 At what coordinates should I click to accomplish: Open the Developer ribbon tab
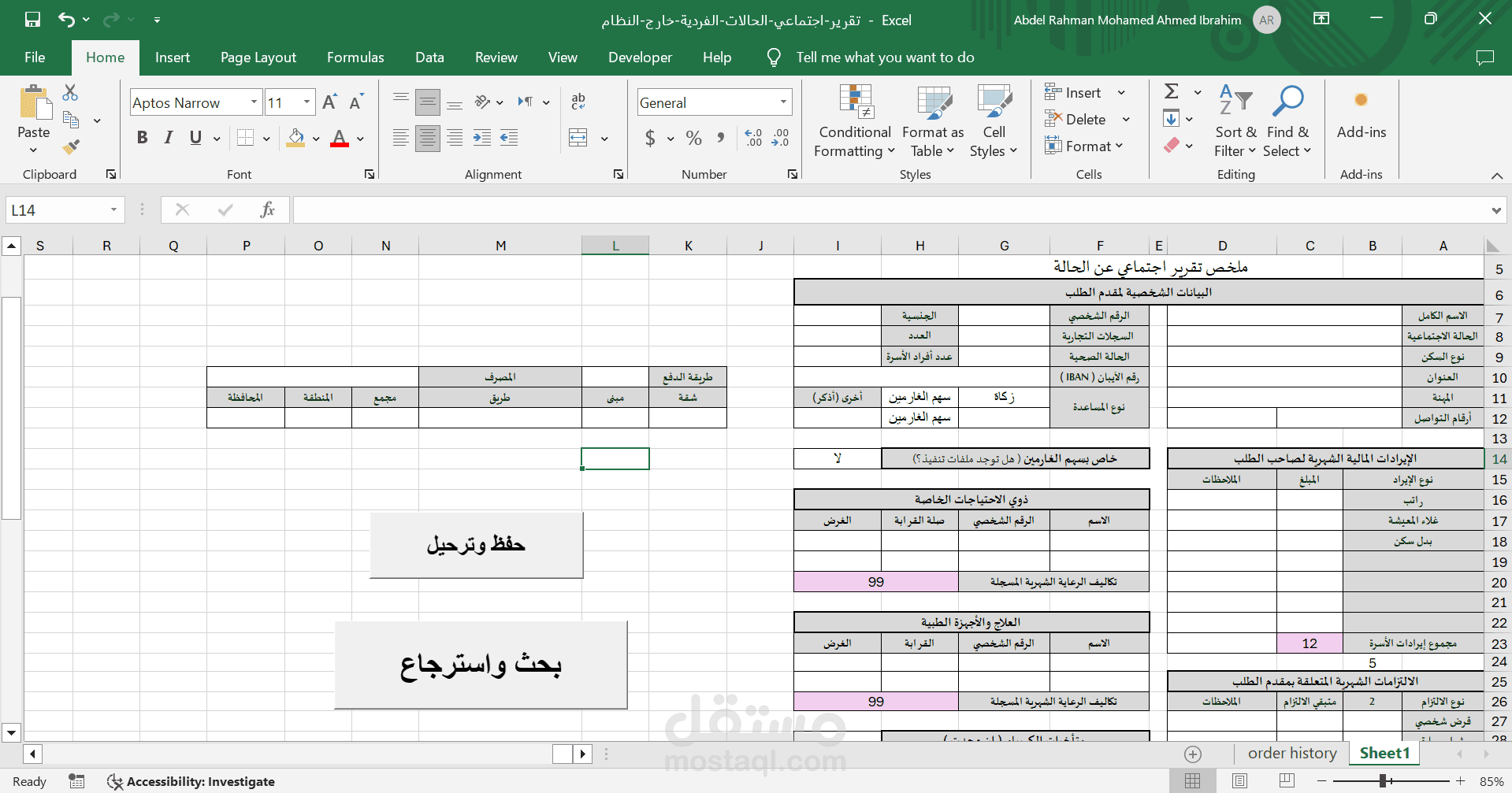(x=639, y=57)
